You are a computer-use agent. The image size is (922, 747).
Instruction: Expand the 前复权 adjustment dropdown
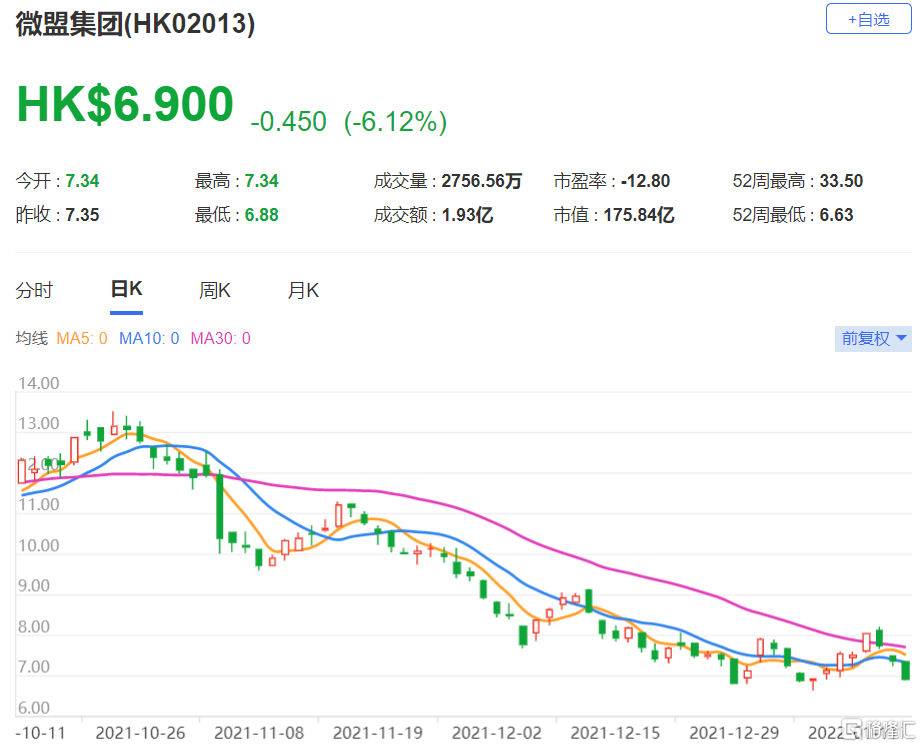click(x=873, y=339)
